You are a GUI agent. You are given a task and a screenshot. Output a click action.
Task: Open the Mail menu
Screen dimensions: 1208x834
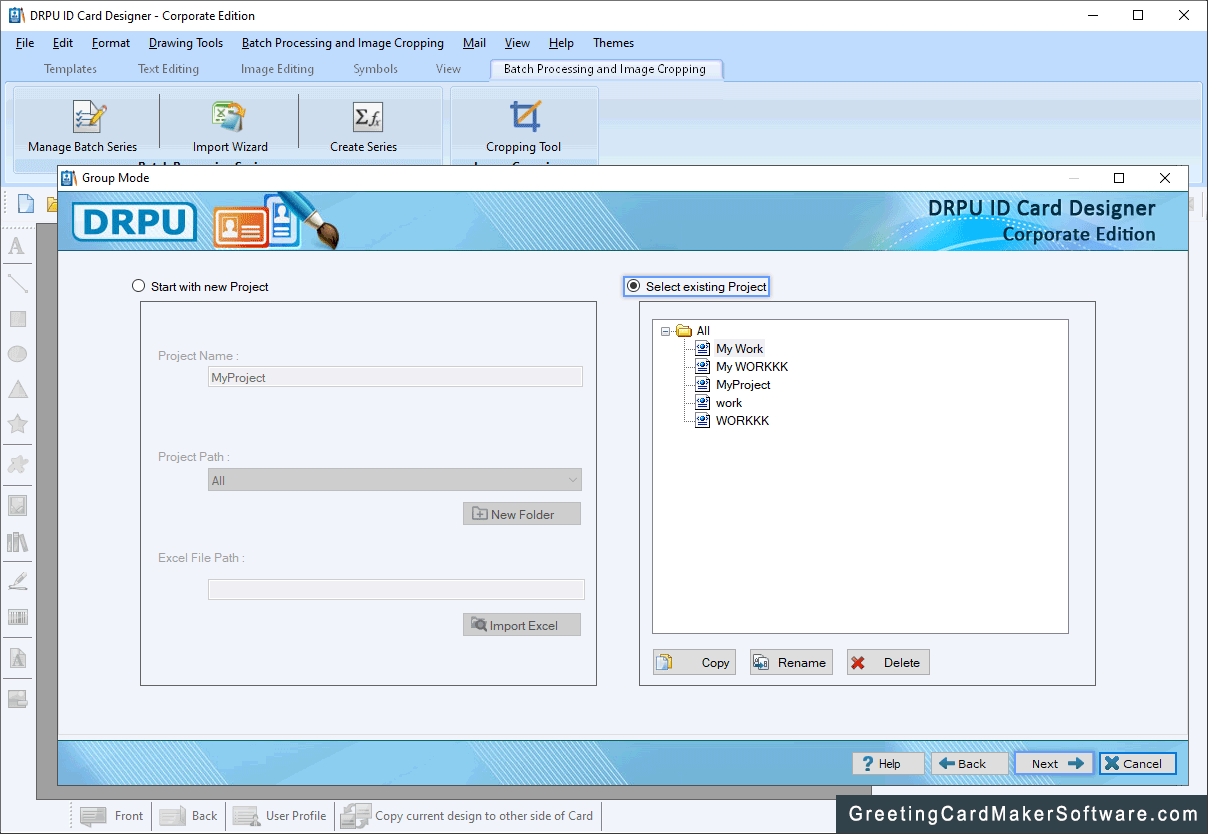click(x=475, y=43)
